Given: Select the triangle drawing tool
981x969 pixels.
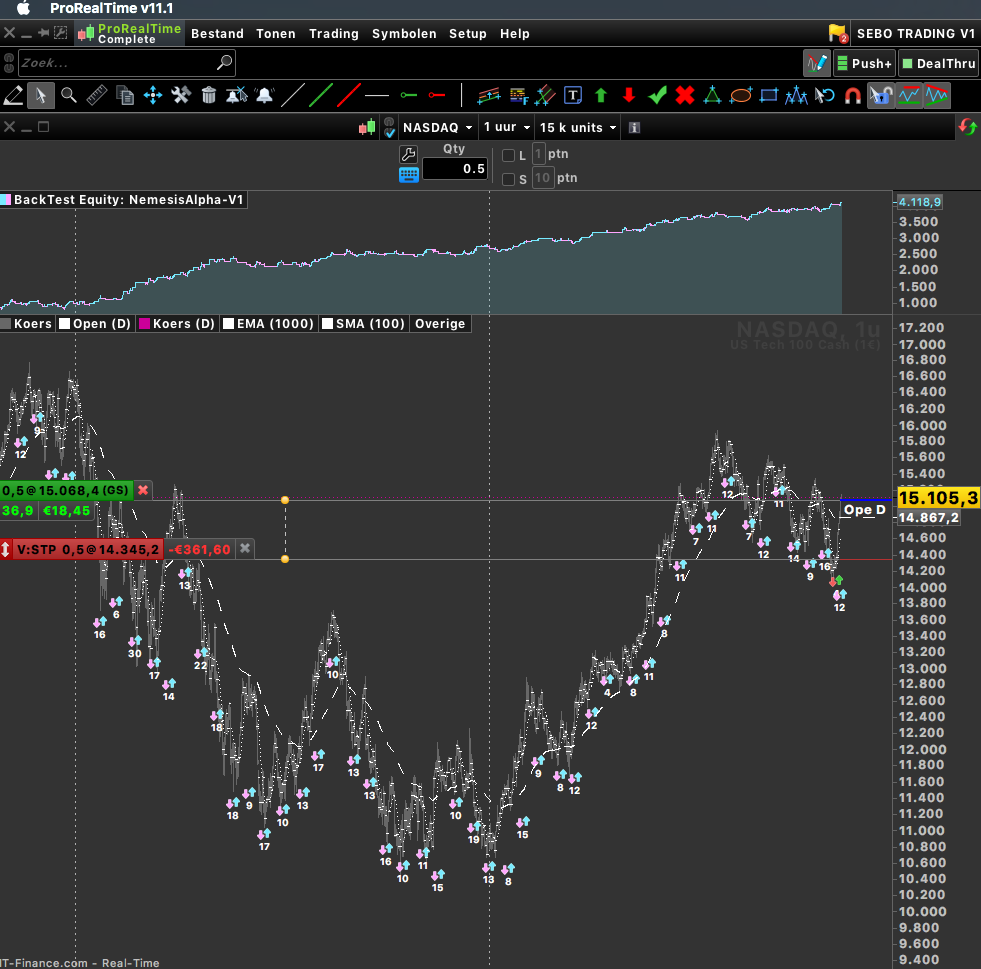Looking at the screenshot, I should (712, 96).
